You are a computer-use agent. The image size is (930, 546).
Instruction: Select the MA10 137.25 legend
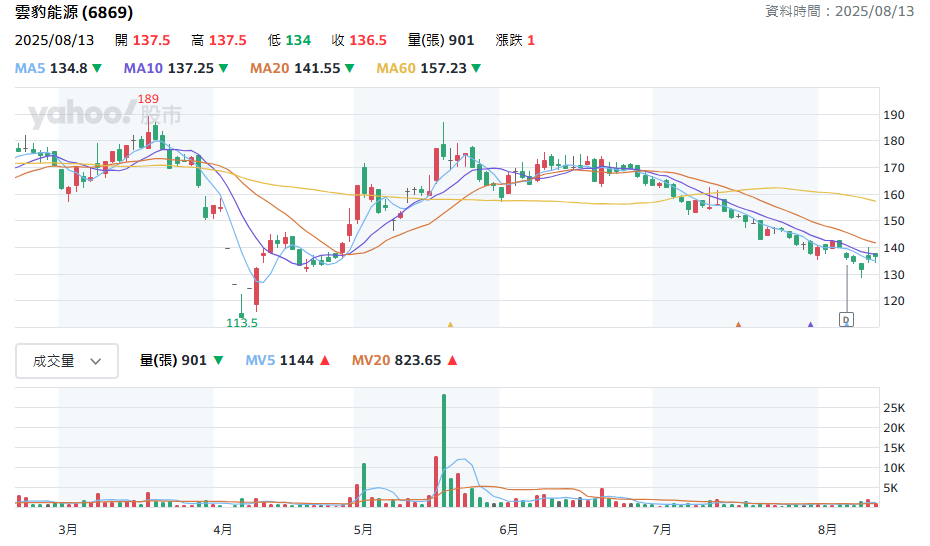pyautogui.click(x=176, y=68)
